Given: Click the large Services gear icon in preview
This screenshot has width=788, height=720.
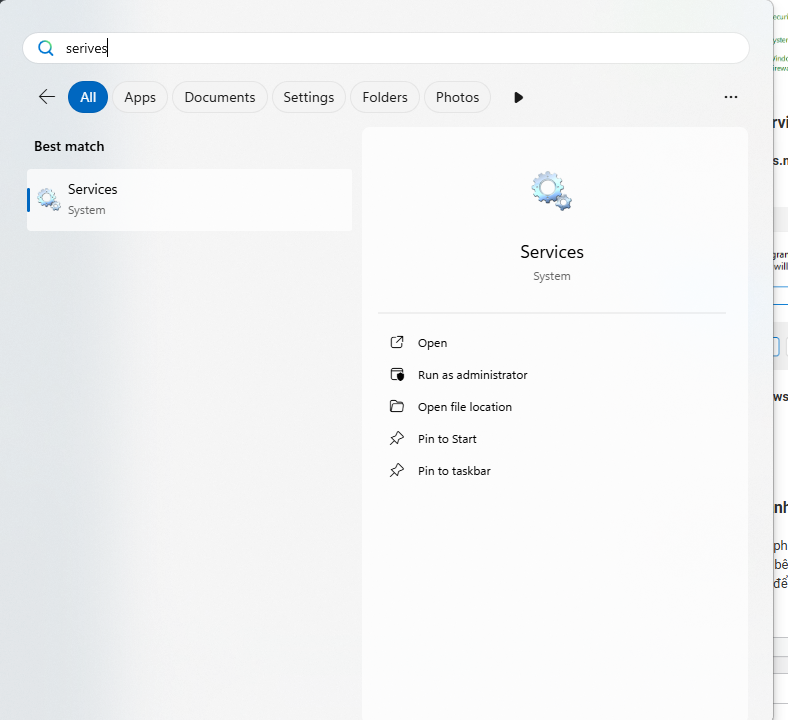Looking at the screenshot, I should click(x=551, y=190).
